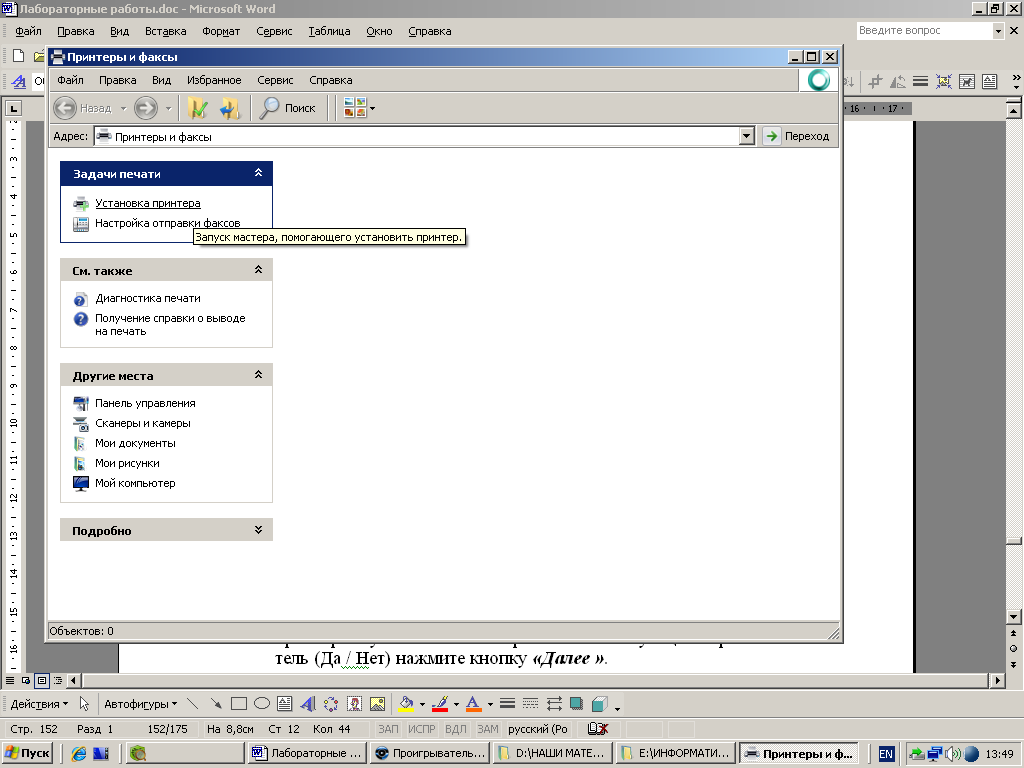Open Таблица menu in Word
Image resolution: width=1024 pixels, height=768 pixels.
329,31
